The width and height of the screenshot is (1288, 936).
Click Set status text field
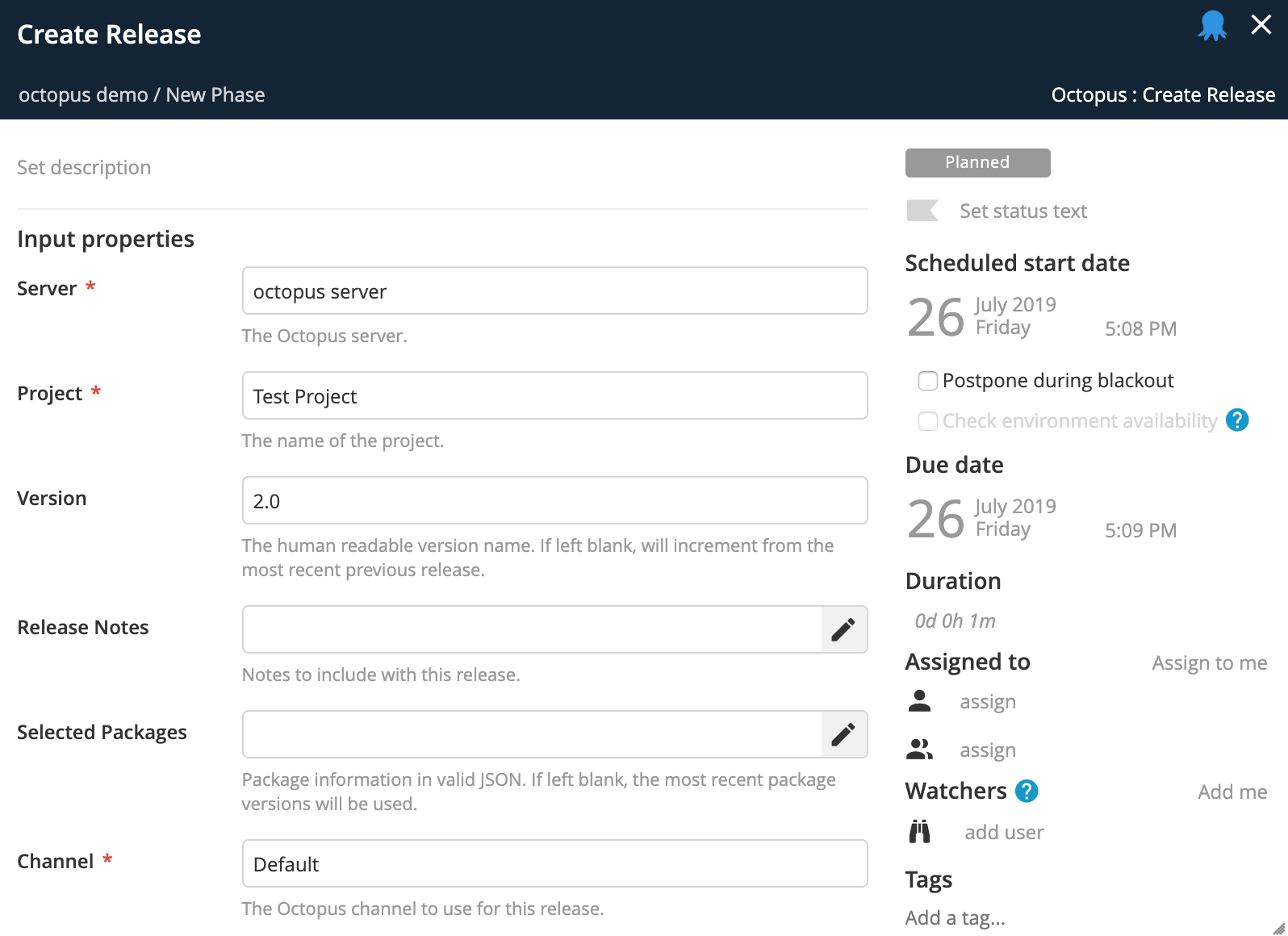click(1022, 211)
